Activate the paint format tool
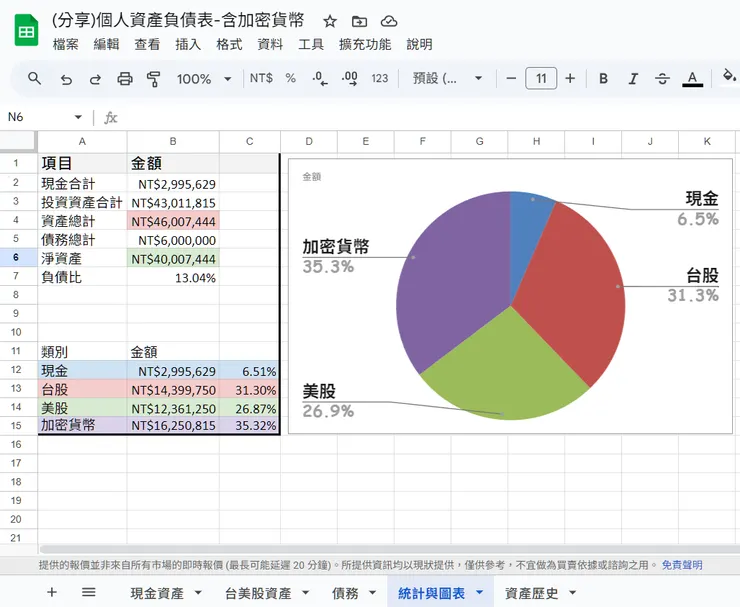The height and width of the screenshot is (607, 740). 154,79
